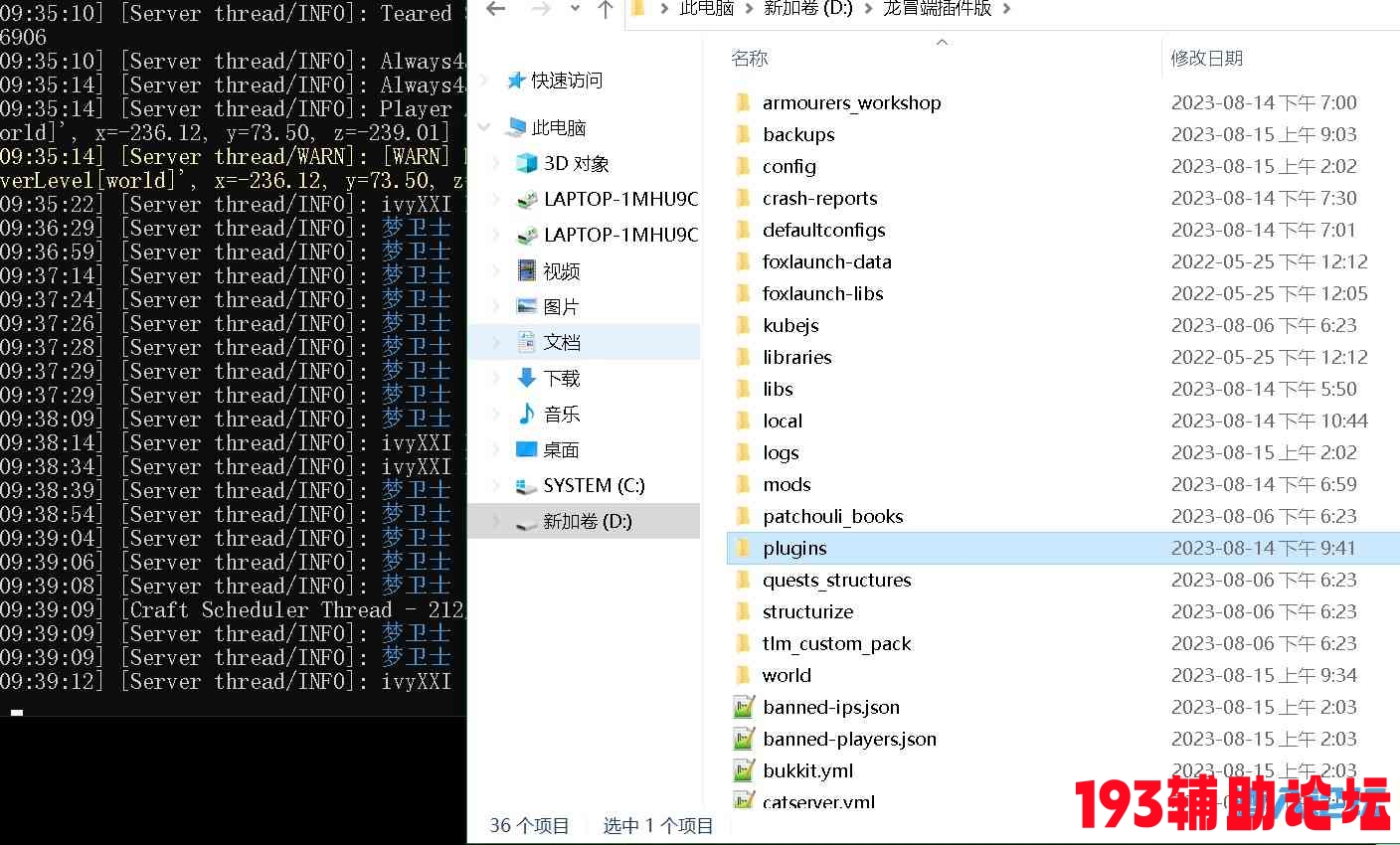Sort files by 修改日期 column header

pyautogui.click(x=1206, y=59)
